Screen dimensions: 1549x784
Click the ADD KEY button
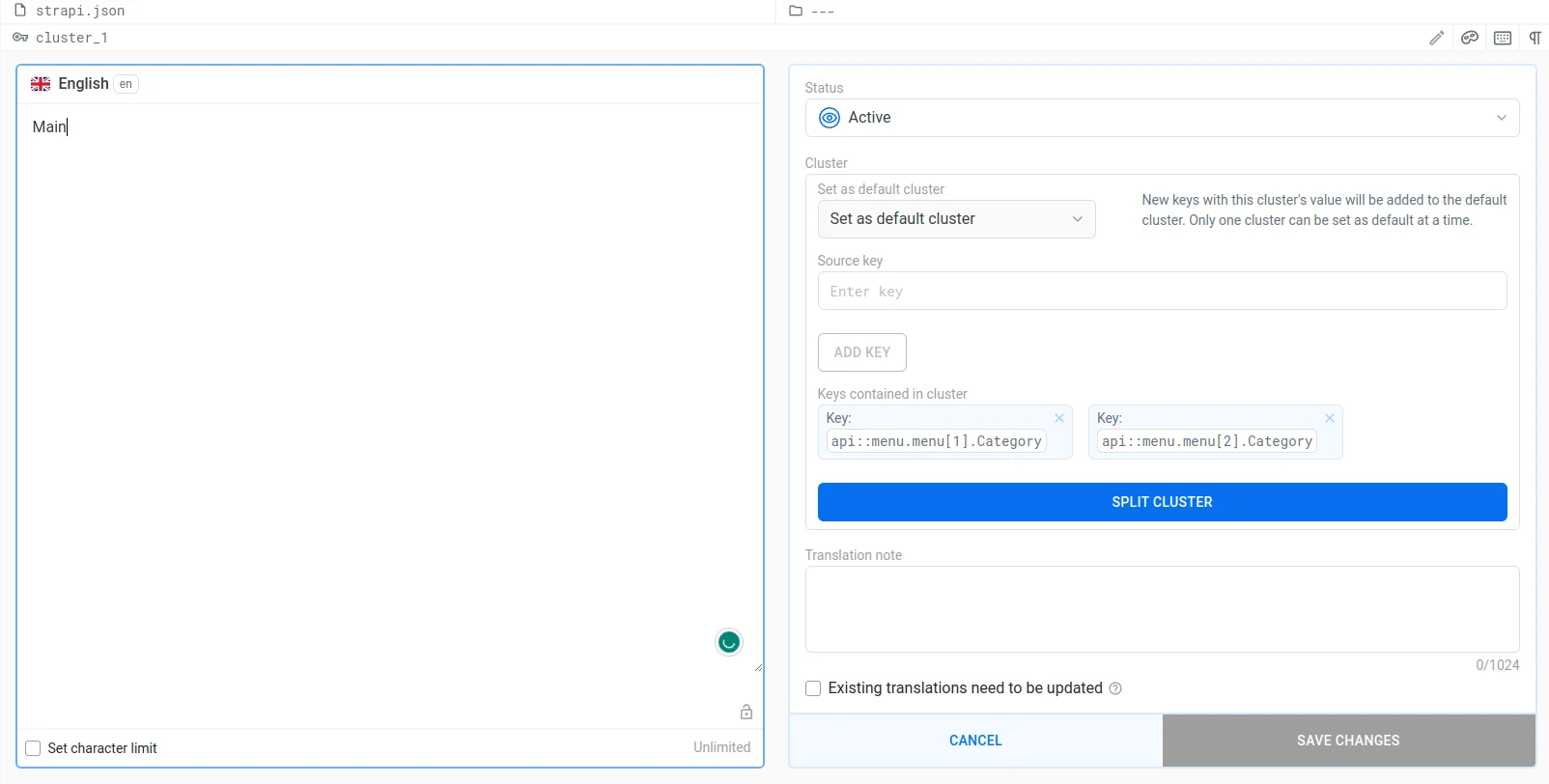click(861, 352)
